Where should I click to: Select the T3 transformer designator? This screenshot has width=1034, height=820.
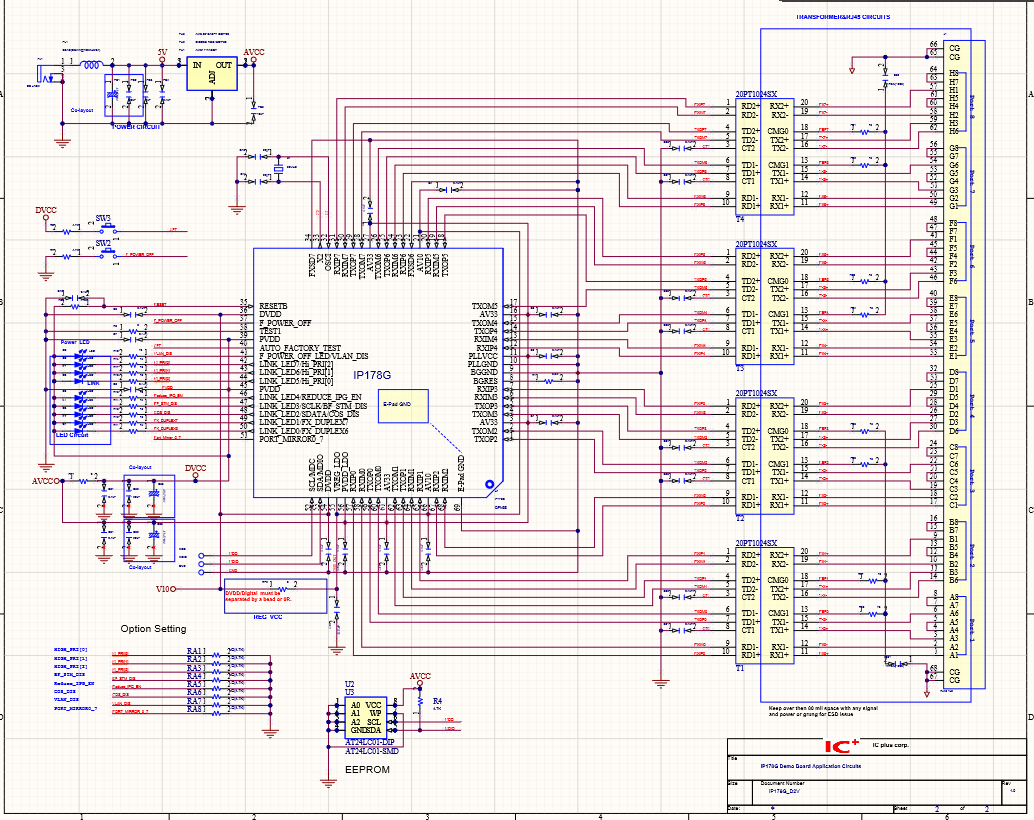click(740, 369)
